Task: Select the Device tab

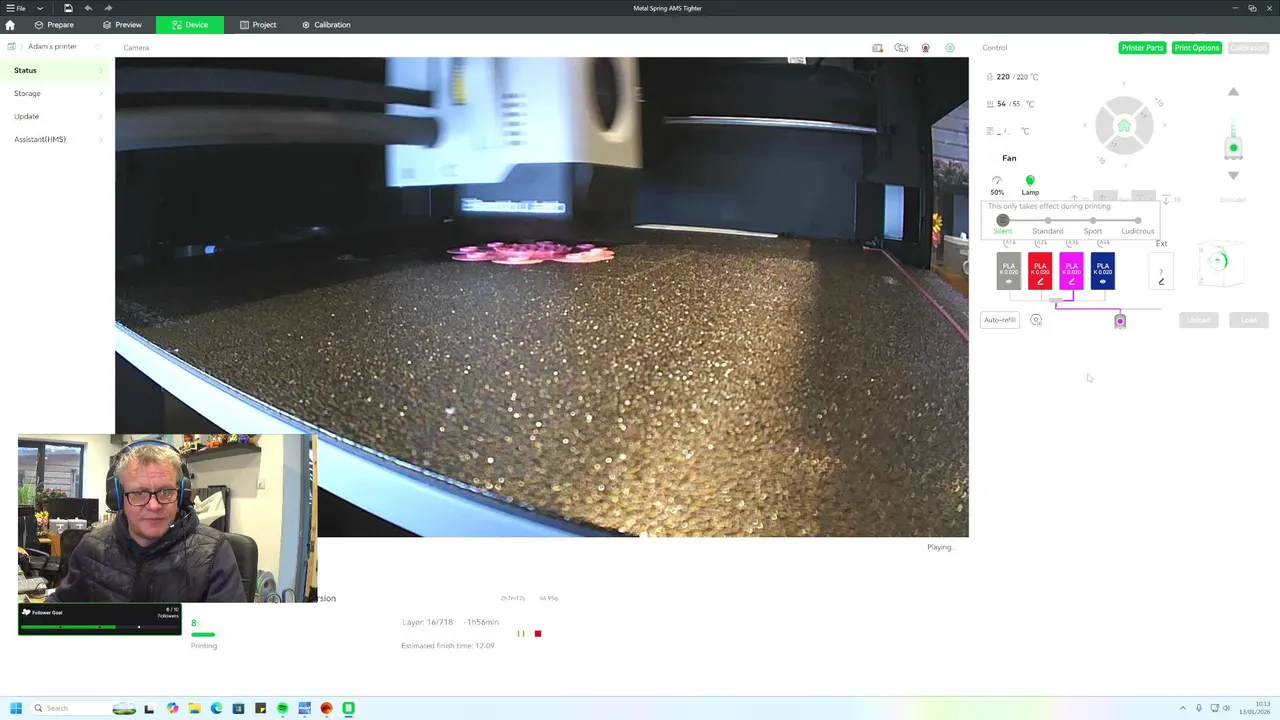Action: (x=190, y=25)
